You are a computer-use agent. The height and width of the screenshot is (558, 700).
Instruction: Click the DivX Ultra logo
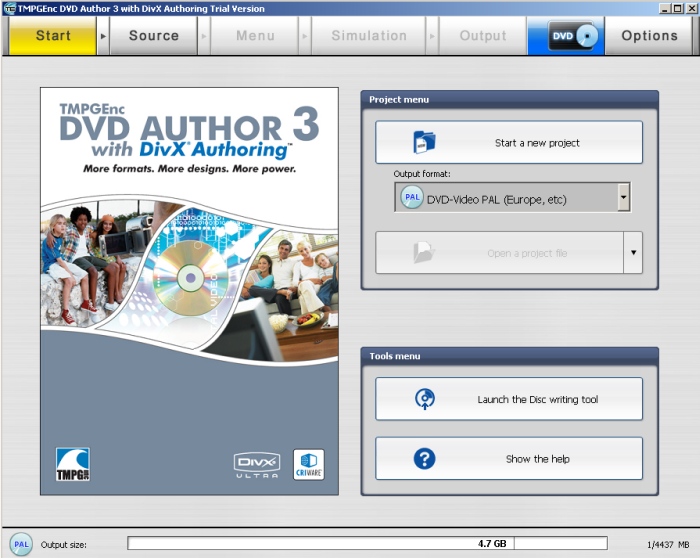[257, 465]
